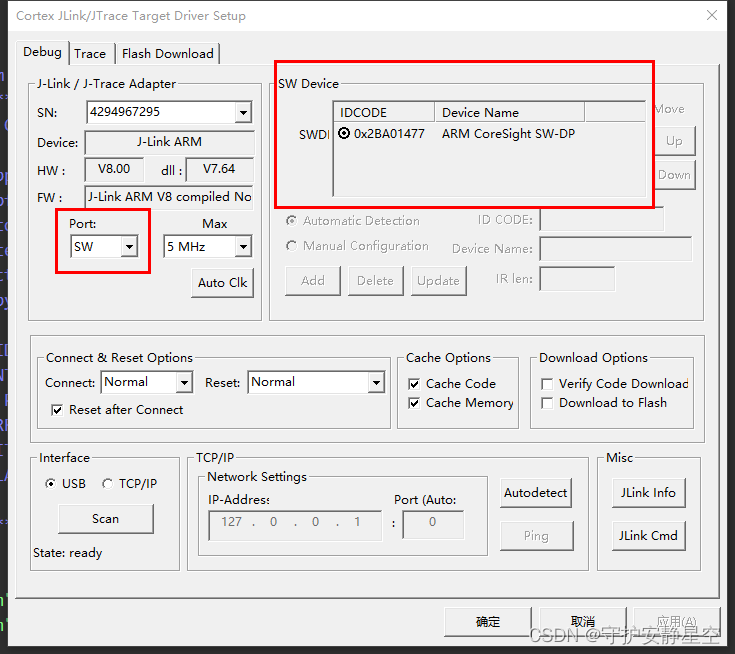Image resolution: width=735 pixels, height=654 pixels.
Task: Open the Port SW dropdown
Action: pyautogui.click(x=129, y=247)
